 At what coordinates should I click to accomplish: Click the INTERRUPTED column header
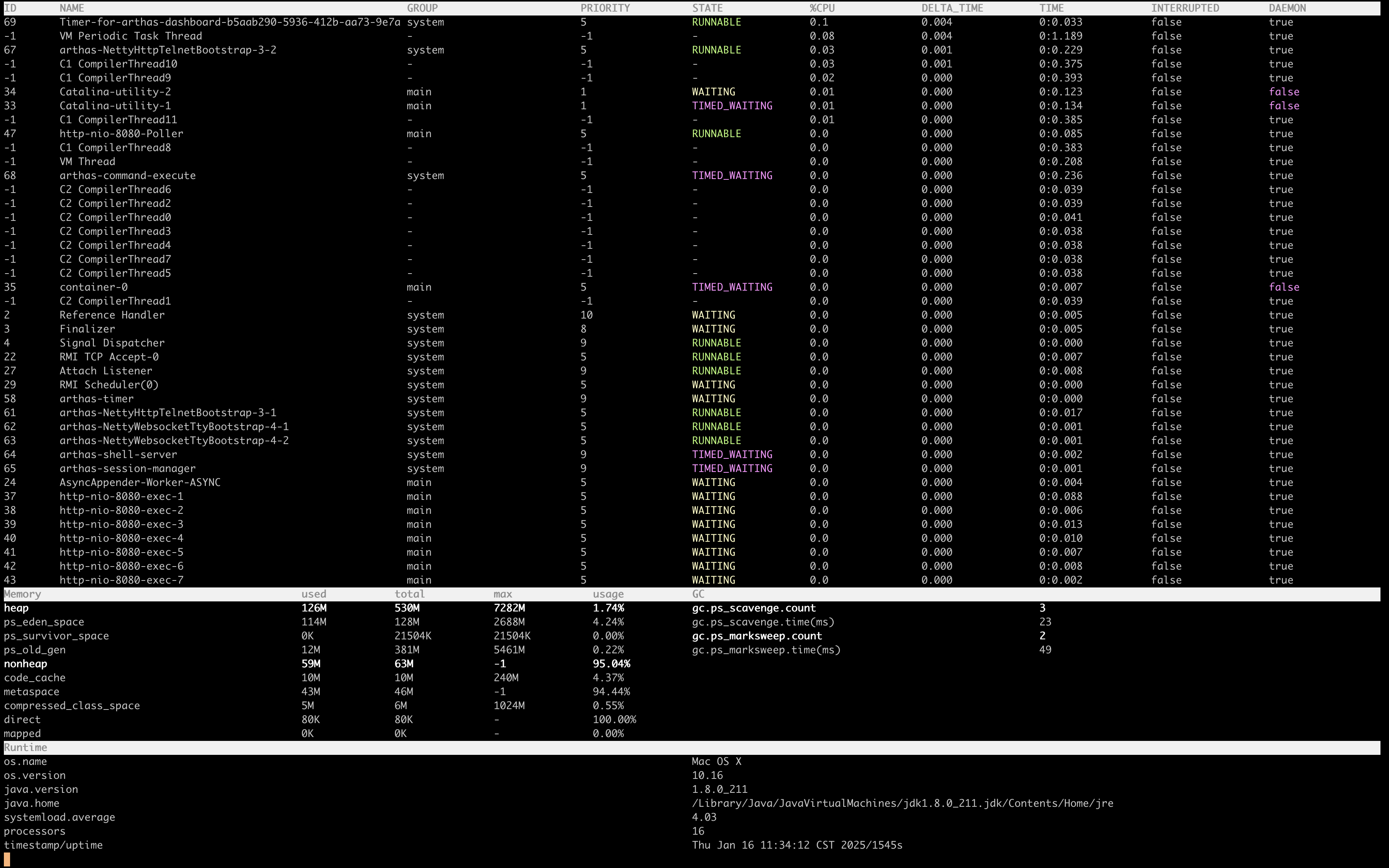pyautogui.click(x=1185, y=8)
